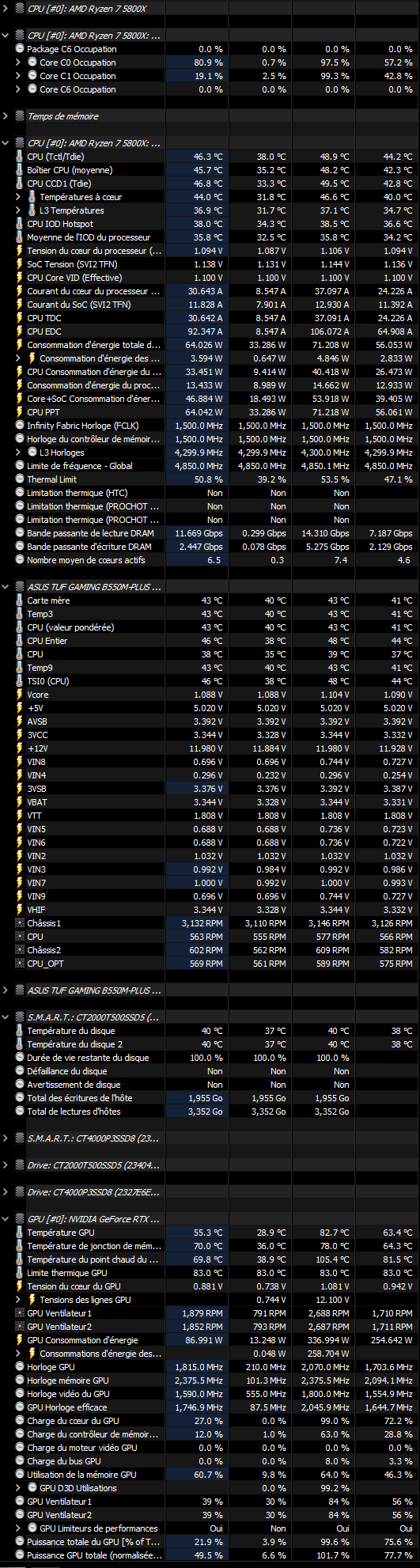
Task: Expand the GPU D3D Utilisations row
Action: pos(19,1488)
